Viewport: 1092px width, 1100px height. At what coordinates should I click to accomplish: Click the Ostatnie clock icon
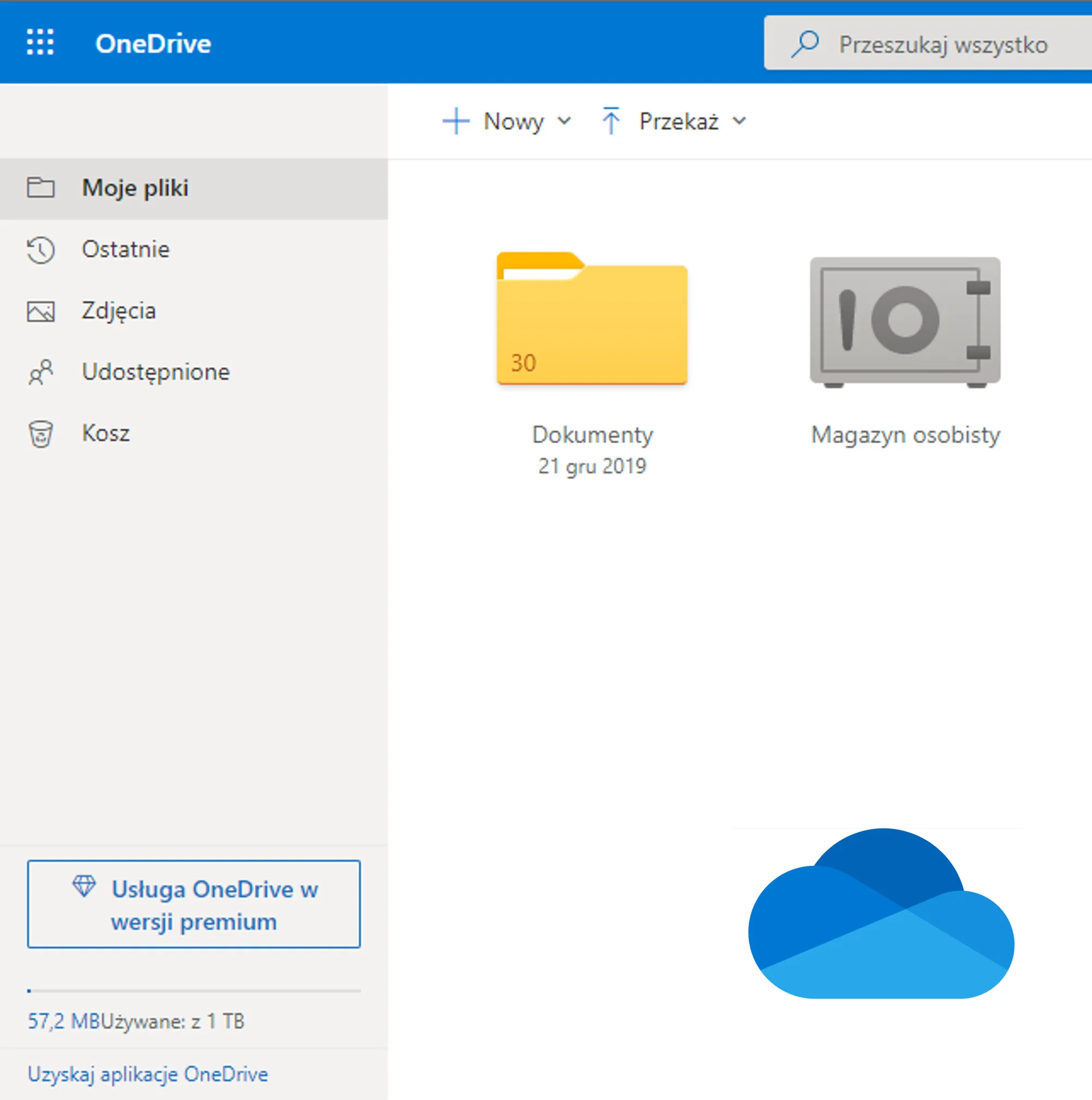click(41, 250)
